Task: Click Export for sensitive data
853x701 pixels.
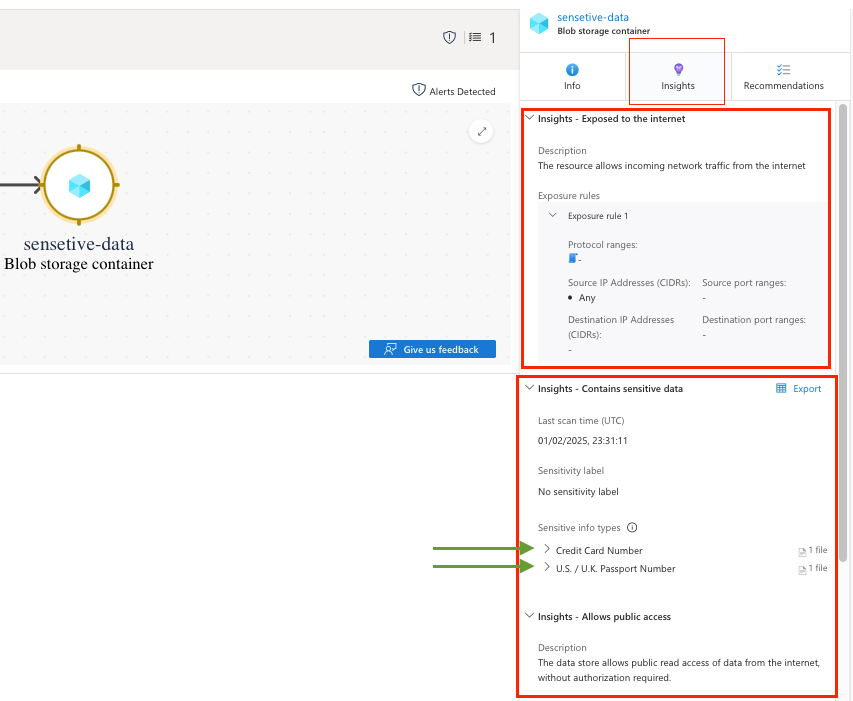Action: (798, 388)
